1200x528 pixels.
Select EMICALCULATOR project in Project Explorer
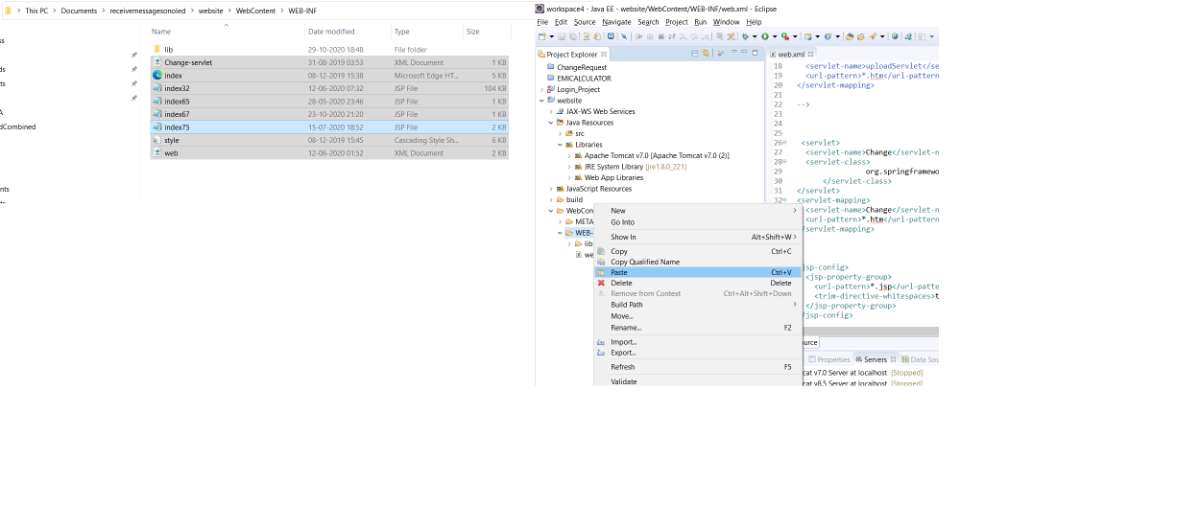(x=584, y=78)
